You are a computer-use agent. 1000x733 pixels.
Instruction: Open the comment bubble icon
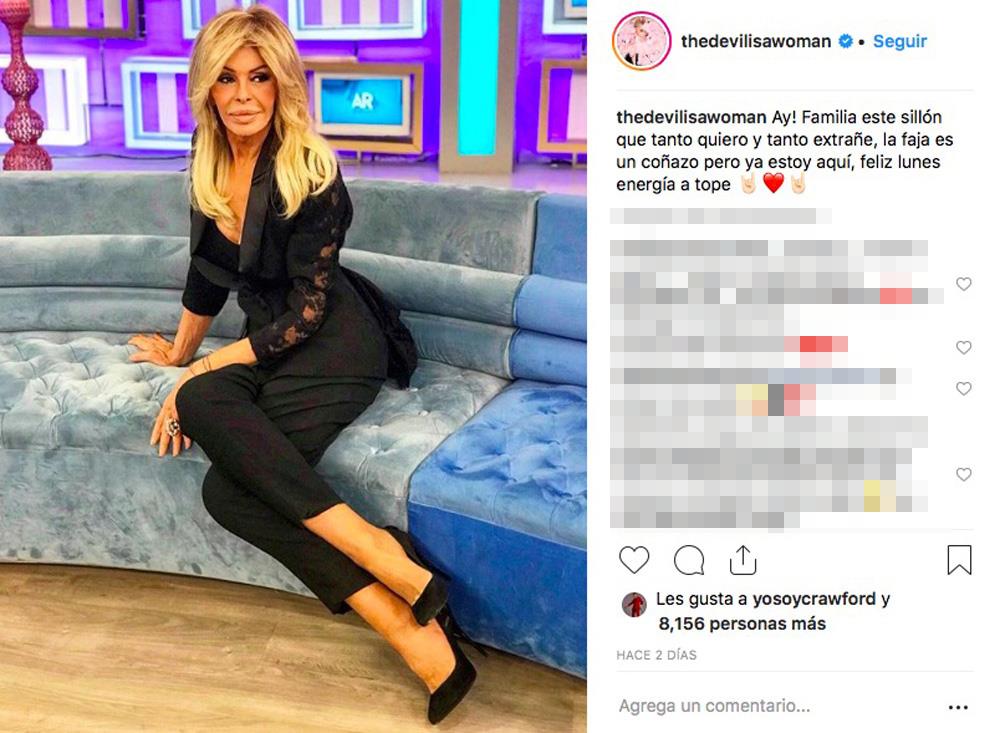coord(689,560)
